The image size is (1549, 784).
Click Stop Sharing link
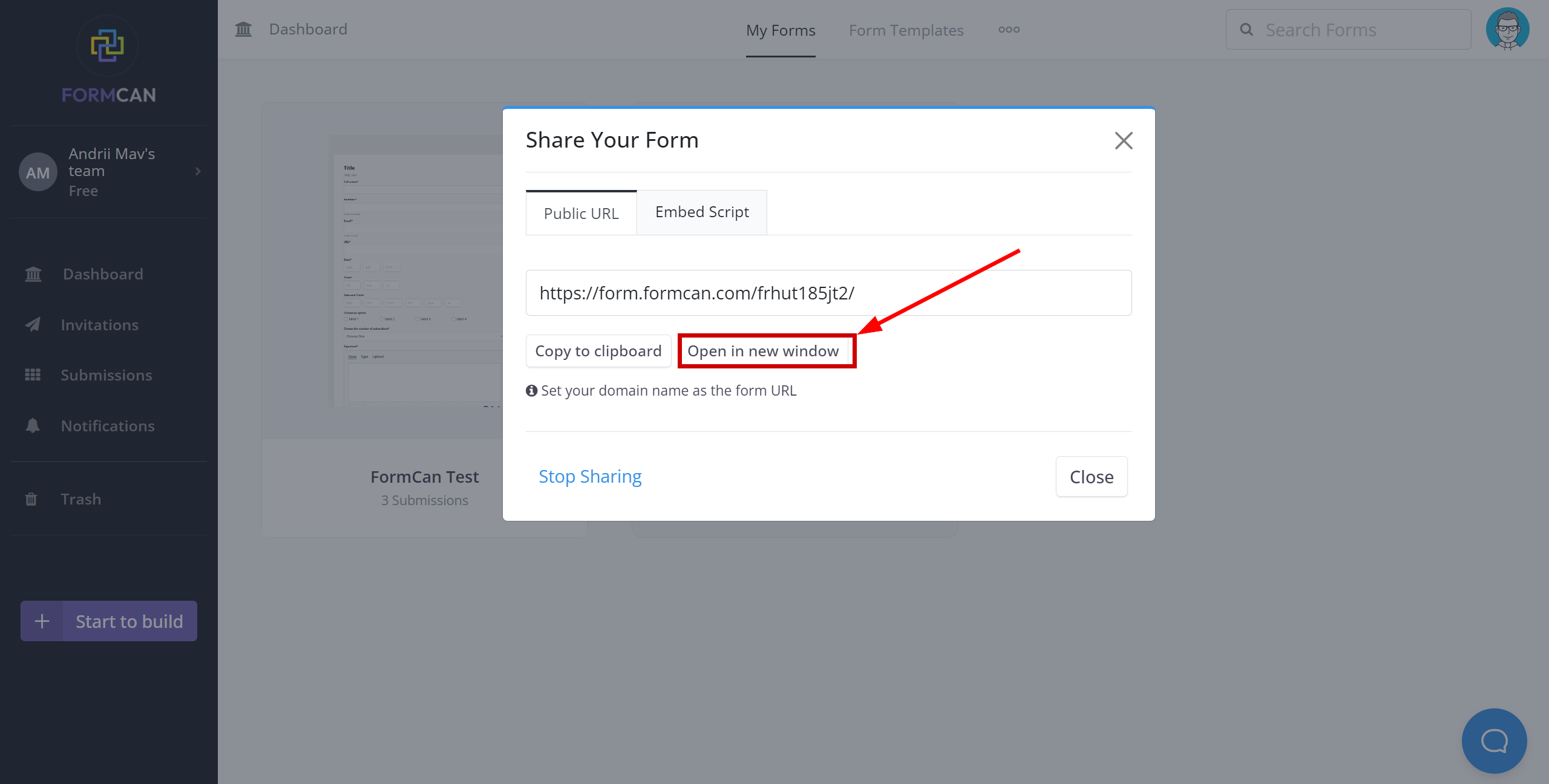point(591,476)
